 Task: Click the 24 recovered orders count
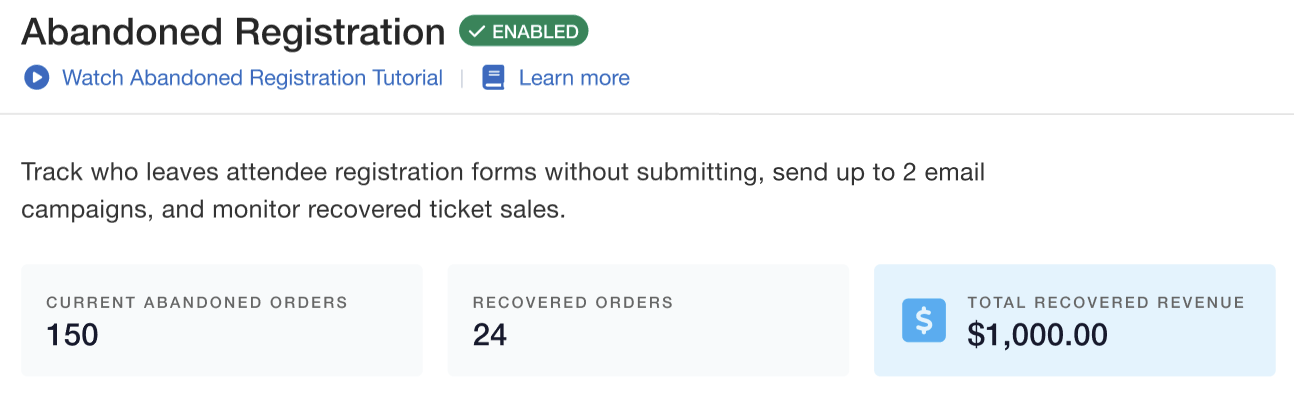[490, 335]
